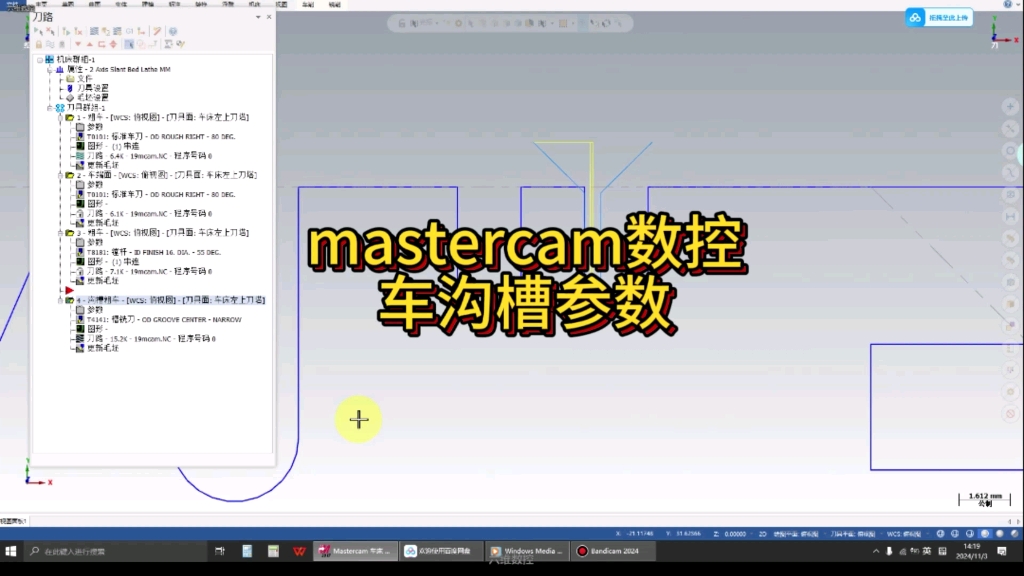Viewport: 1024px width, 576px height.
Task: Toggle the lock selected operations icon
Action: coord(39,44)
